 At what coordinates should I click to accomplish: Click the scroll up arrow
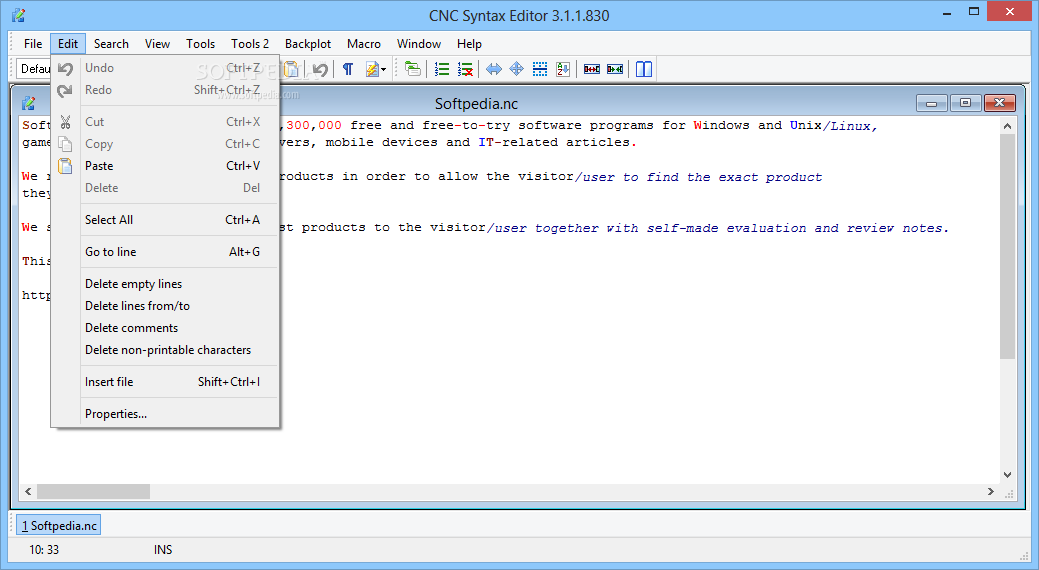point(1007,126)
